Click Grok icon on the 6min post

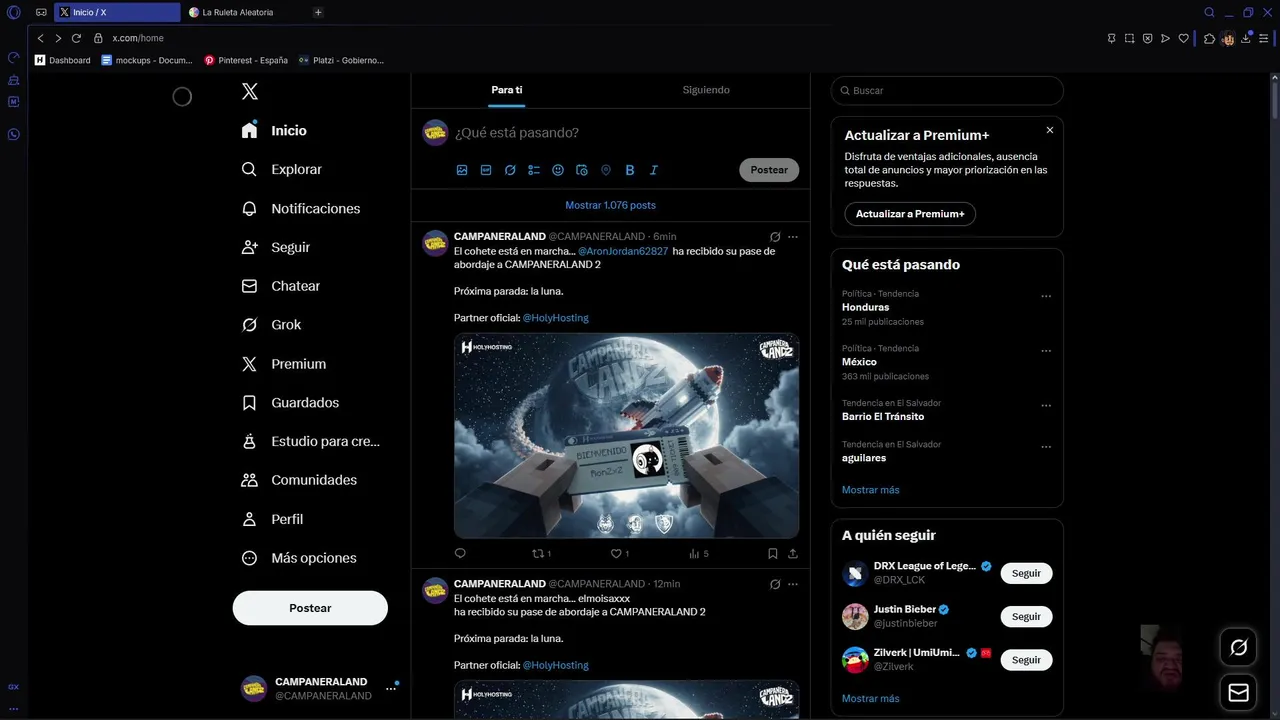pos(775,237)
